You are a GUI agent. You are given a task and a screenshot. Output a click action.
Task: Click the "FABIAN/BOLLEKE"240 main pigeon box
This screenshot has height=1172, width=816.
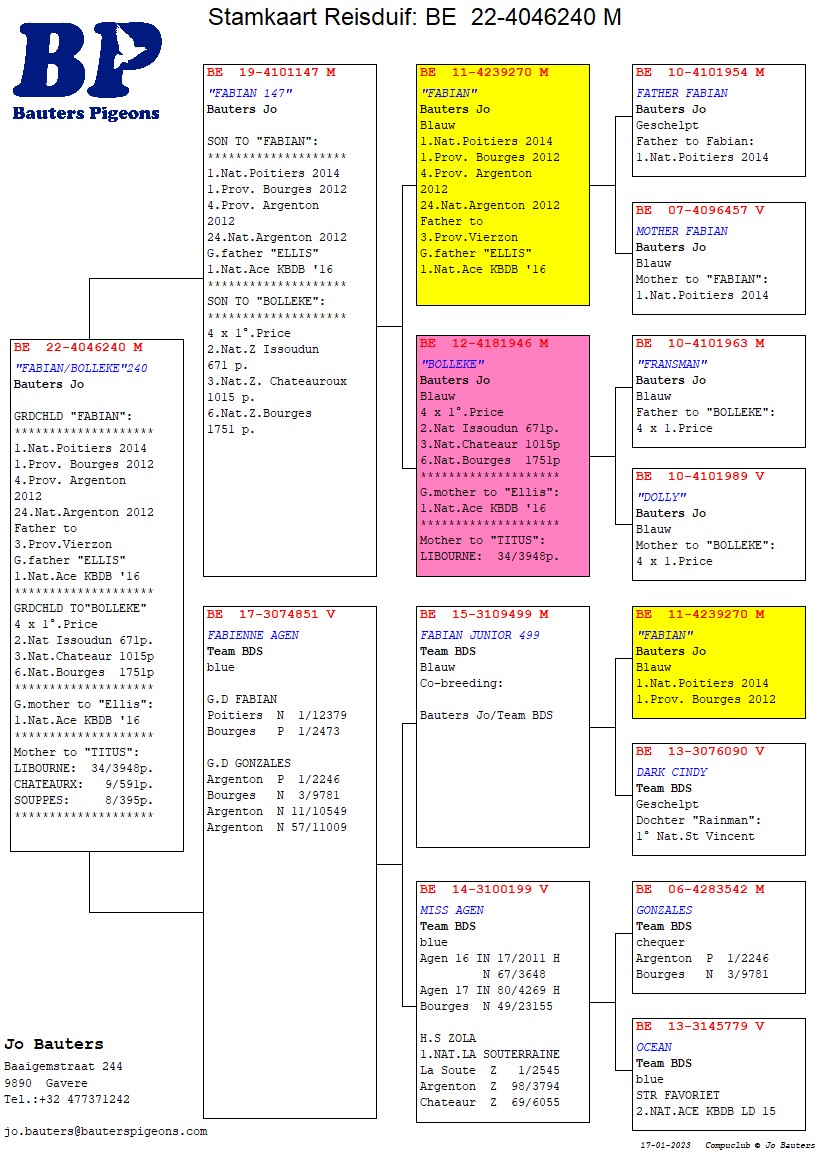click(96, 595)
